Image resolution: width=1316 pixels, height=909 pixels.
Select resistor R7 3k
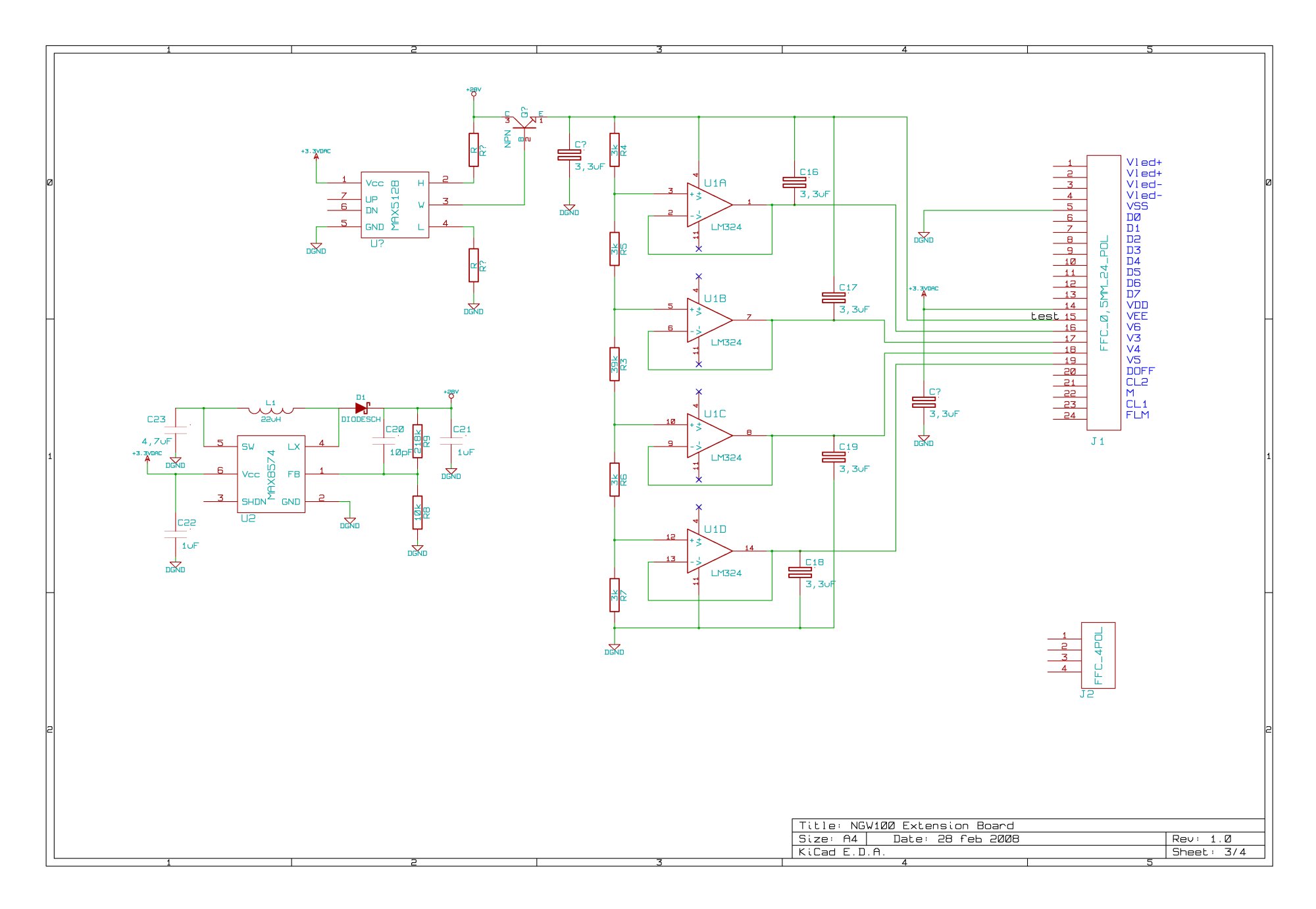tap(615, 595)
